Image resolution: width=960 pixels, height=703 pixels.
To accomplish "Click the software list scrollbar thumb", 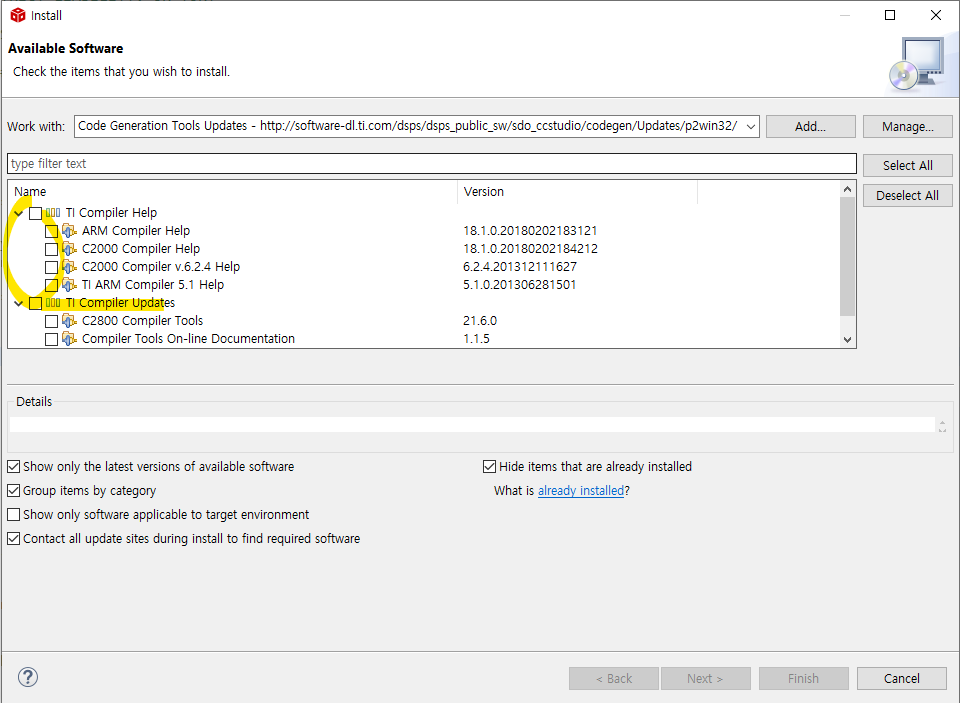I will (847, 257).
